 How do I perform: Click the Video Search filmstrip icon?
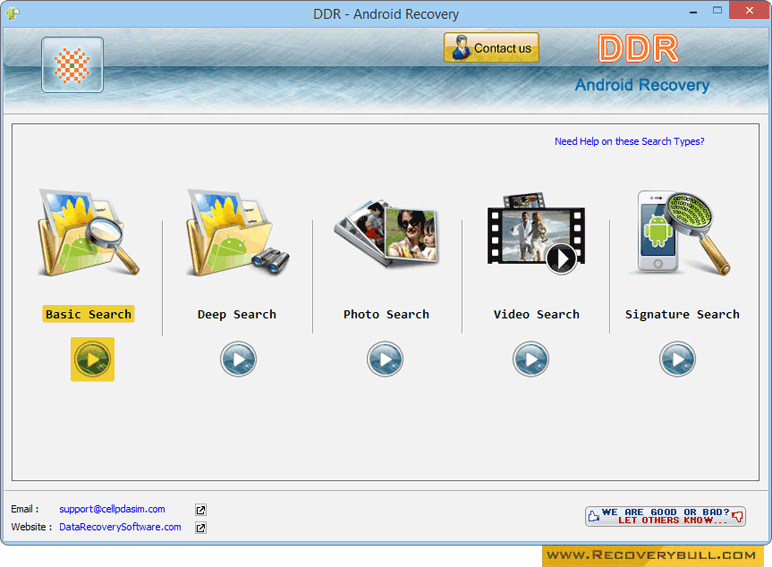click(x=536, y=233)
